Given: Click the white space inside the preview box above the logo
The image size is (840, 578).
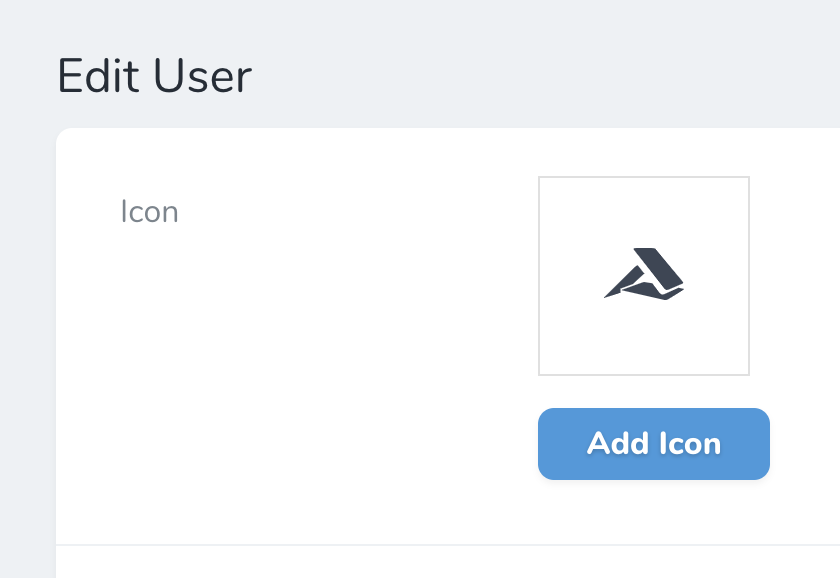Looking at the screenshot, I should (644, 212).
